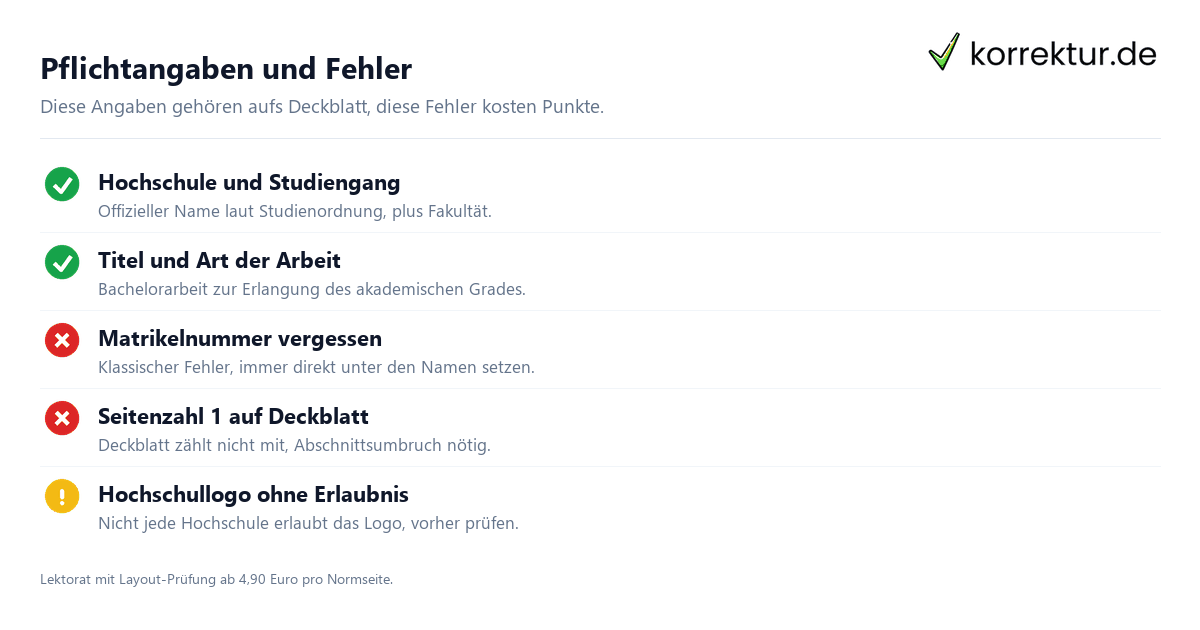The height and width of the screenshot is (630, 1200).
Task: Click the Abschnittsumbruch nötig description line
Action: [294, 445]
